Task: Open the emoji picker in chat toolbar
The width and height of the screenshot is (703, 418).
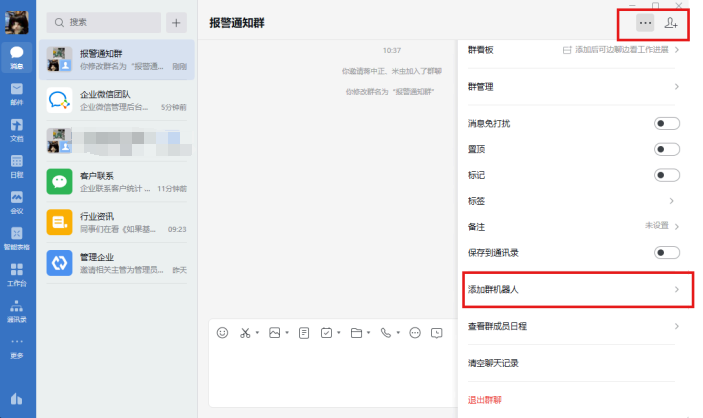Action: [x=222, y=333]
